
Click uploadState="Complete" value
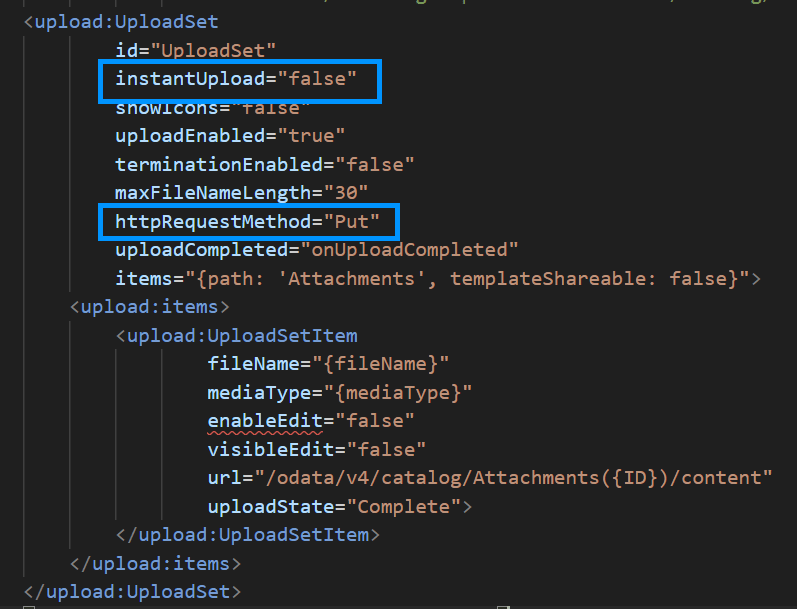pos(404,506)
